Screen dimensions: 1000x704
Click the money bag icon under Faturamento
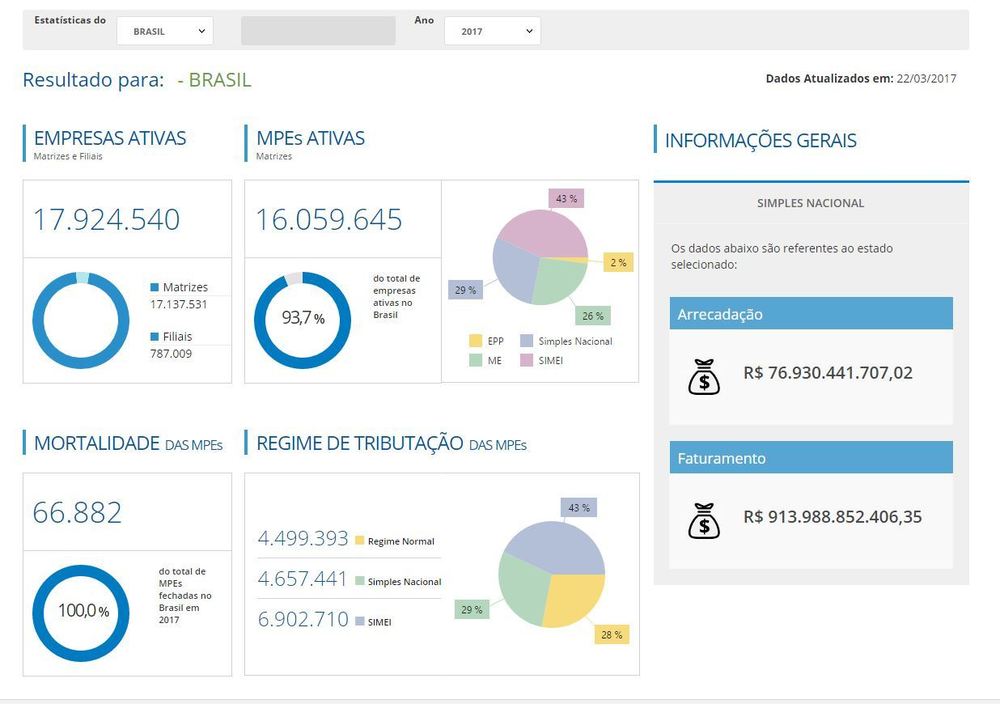(704, 519)
